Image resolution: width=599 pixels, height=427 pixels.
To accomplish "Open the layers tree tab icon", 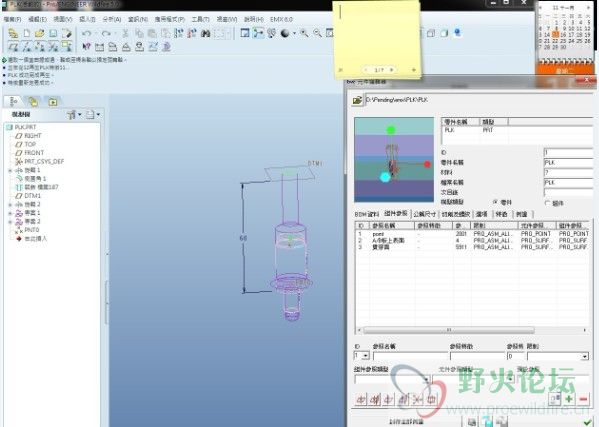I will coord(33,102).
